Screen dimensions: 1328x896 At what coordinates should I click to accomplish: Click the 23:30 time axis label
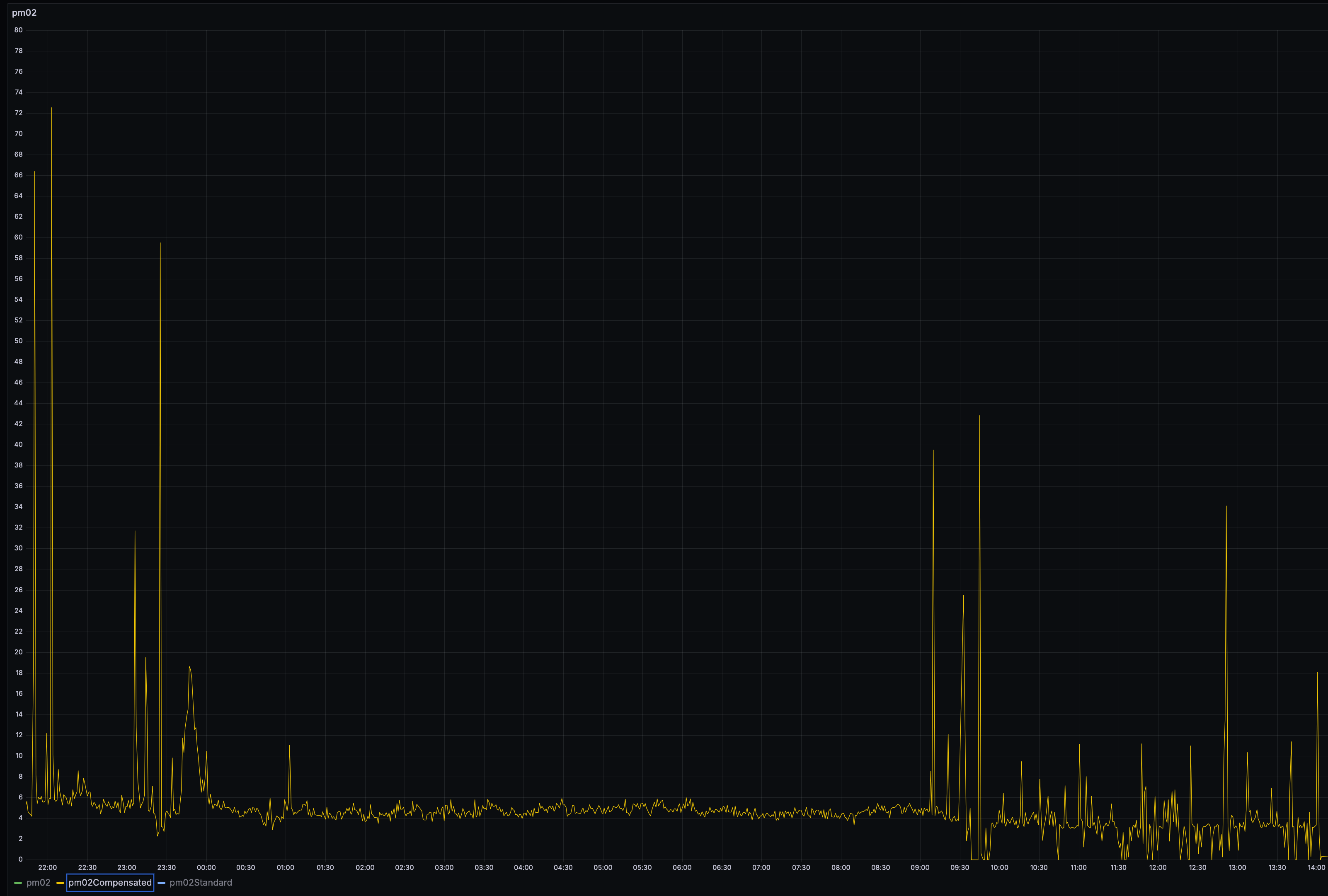click(x=167, y=867)
